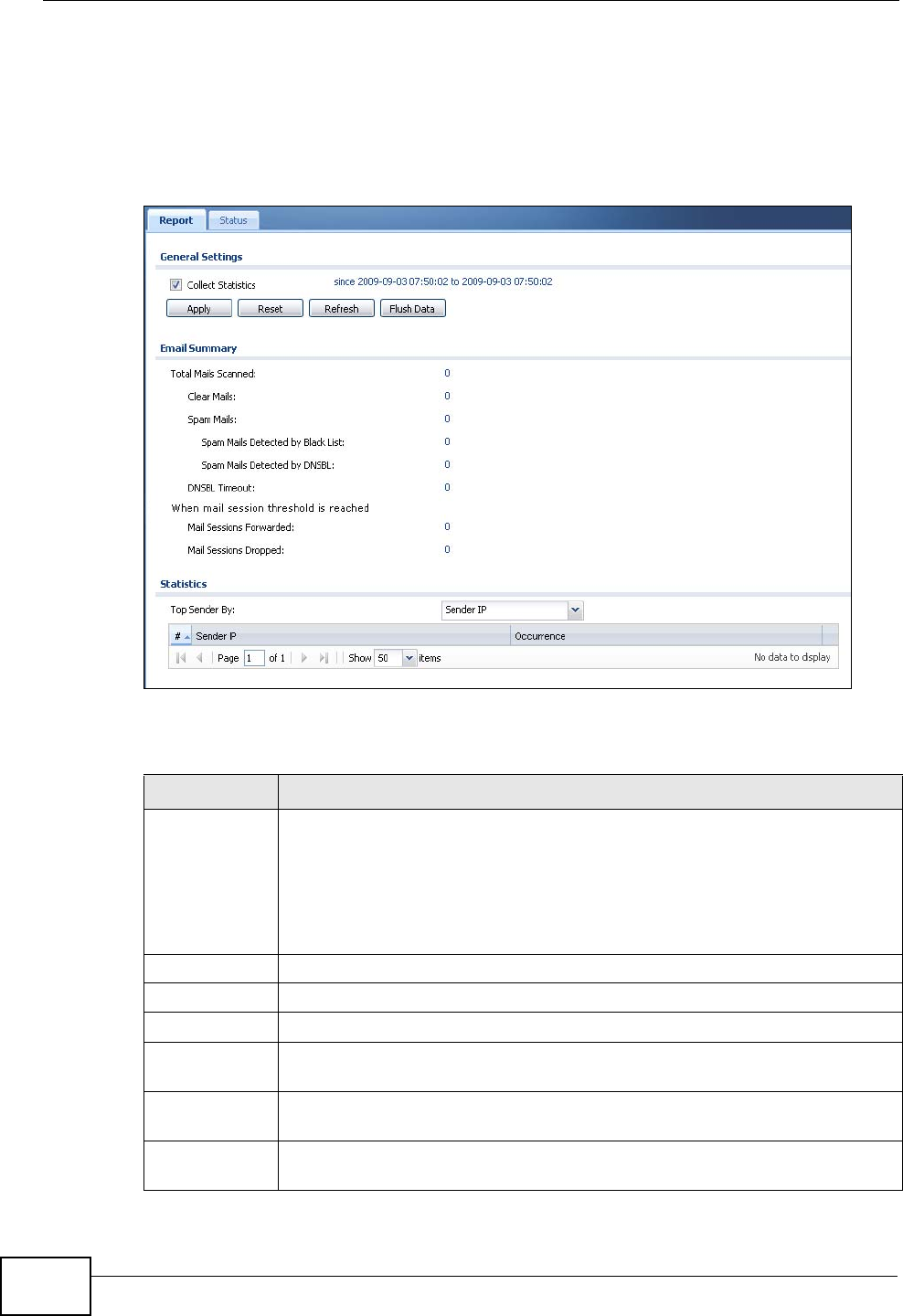Click Spam Mails Detected by DNSBL value
Image resolution: width=903 pixels, height=1316 pixels.
tap(447, 464)
